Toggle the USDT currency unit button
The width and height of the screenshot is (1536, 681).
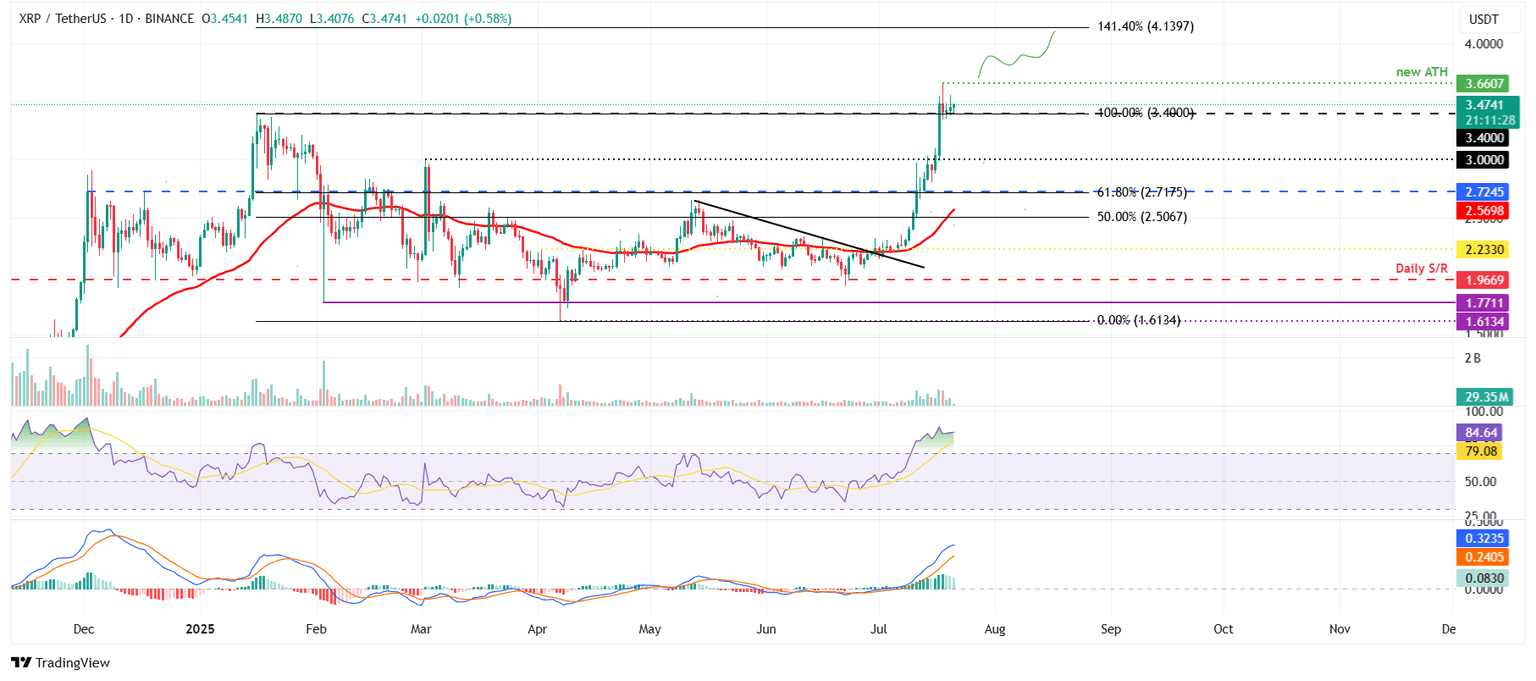tap(1482, 16)
